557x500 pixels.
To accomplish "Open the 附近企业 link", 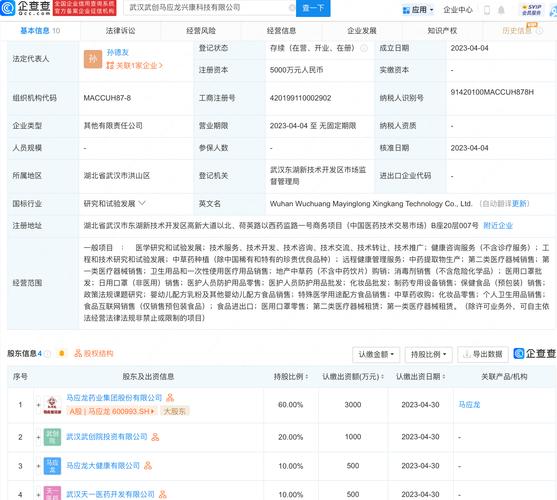I will click(x=498, y=225).
